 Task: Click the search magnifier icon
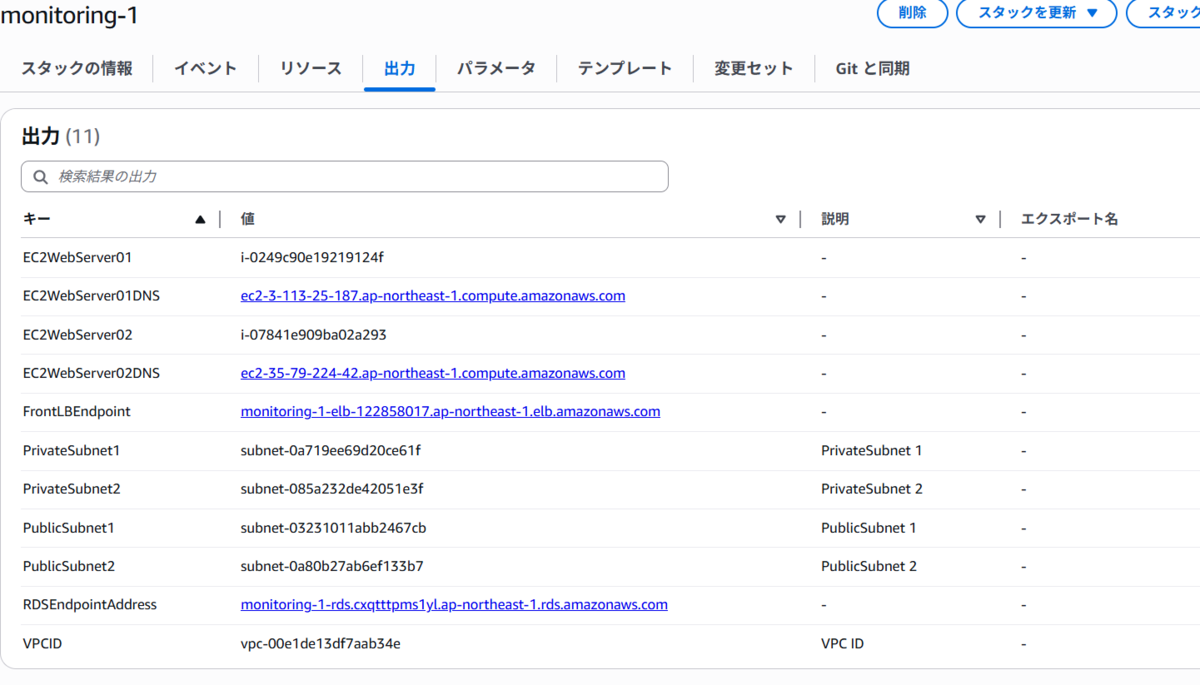pos(41,177)
